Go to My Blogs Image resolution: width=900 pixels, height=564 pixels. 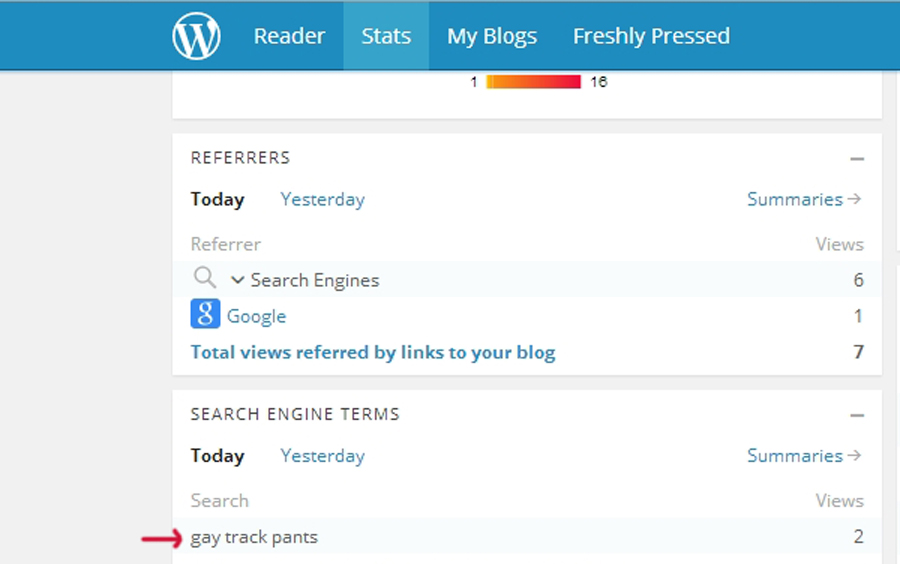492,36
